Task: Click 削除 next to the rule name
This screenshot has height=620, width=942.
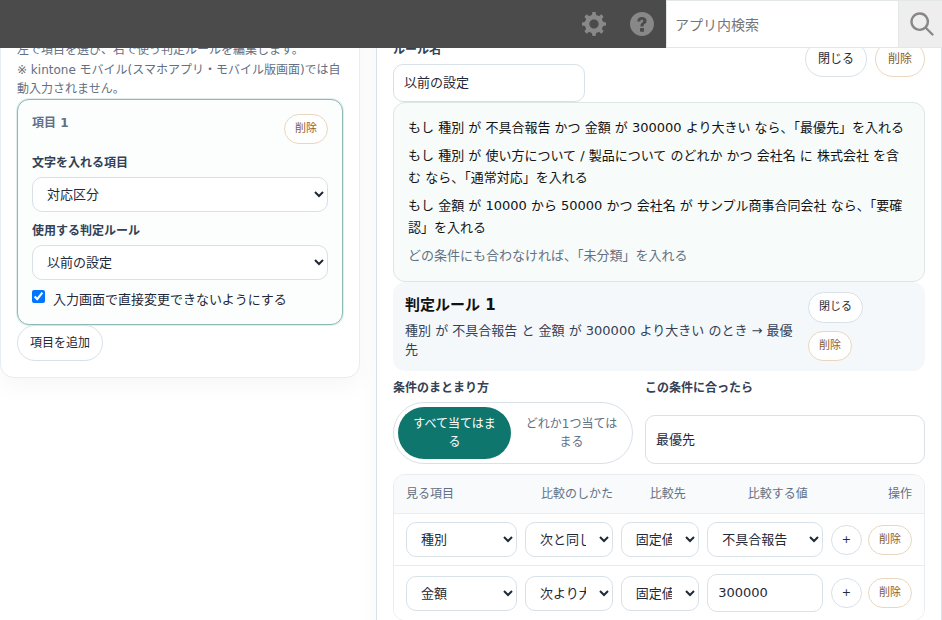Action: 899,59
